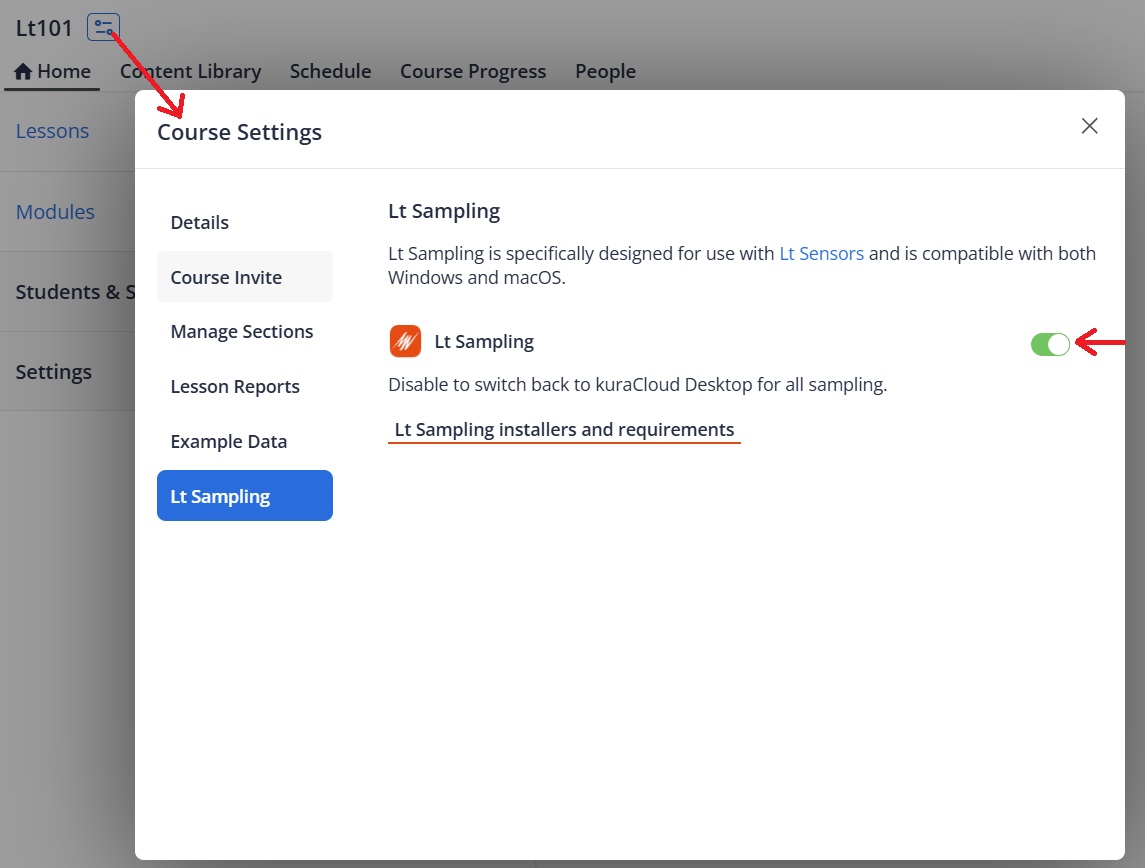This screenshot has width=1145, height=868.
Task: Disable the Lt Sampling toggle switch
Action: pos(1050,344)
